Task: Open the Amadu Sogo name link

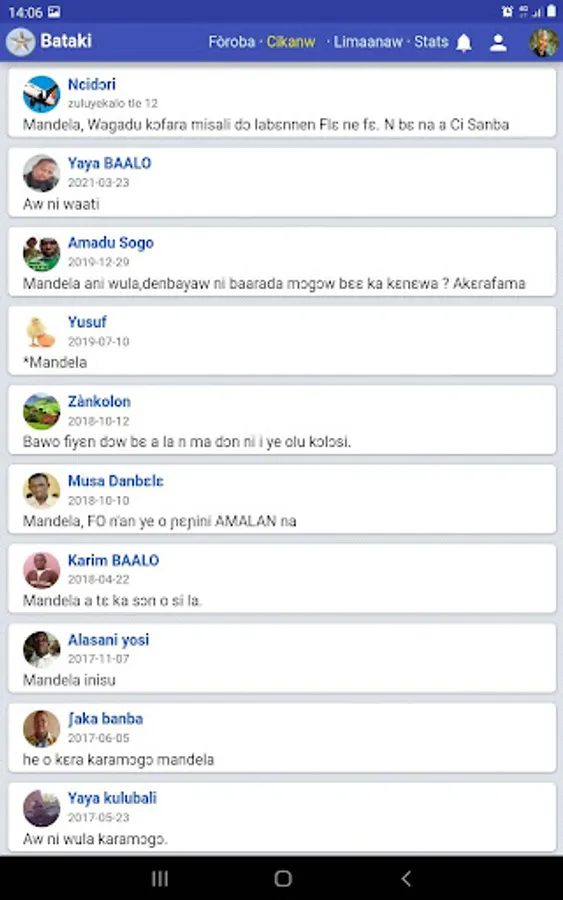Action: tap(111, 243)
